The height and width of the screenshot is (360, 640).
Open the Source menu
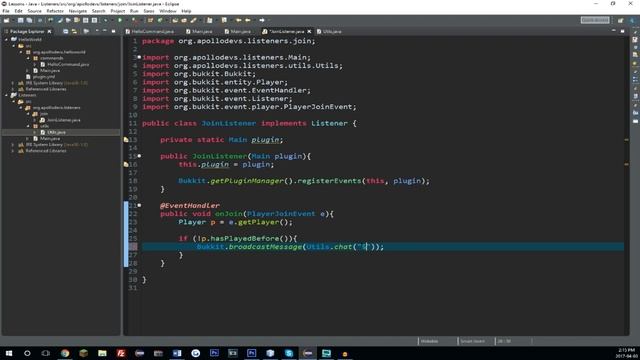tap(34, 11)
